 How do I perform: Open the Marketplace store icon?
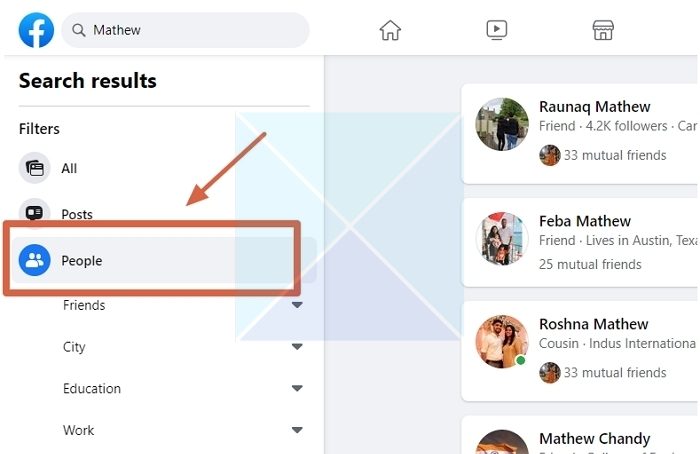tap(603, 30)
